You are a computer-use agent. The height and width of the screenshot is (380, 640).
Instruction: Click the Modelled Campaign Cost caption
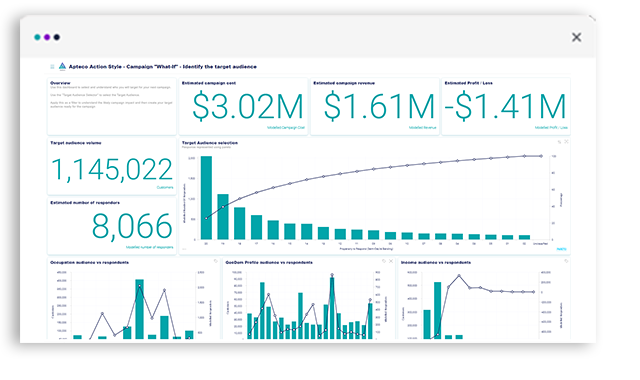[x=286, y=128]
